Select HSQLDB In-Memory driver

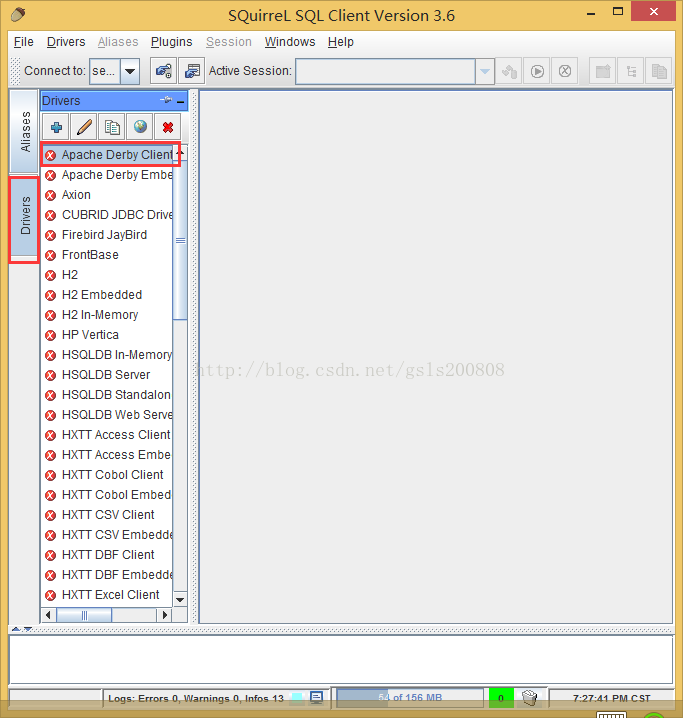point(108,355)
